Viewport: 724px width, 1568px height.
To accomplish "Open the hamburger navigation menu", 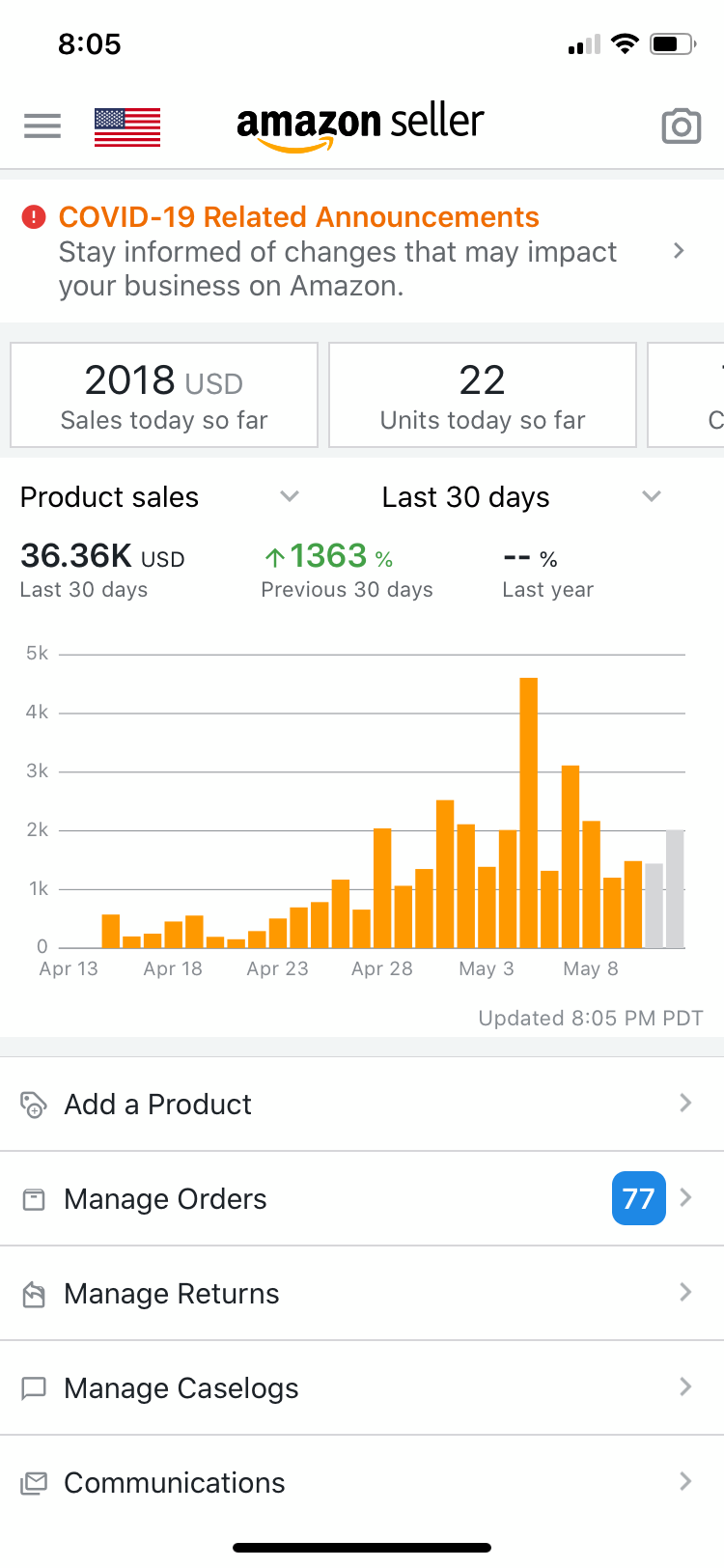I will (42, 126).
